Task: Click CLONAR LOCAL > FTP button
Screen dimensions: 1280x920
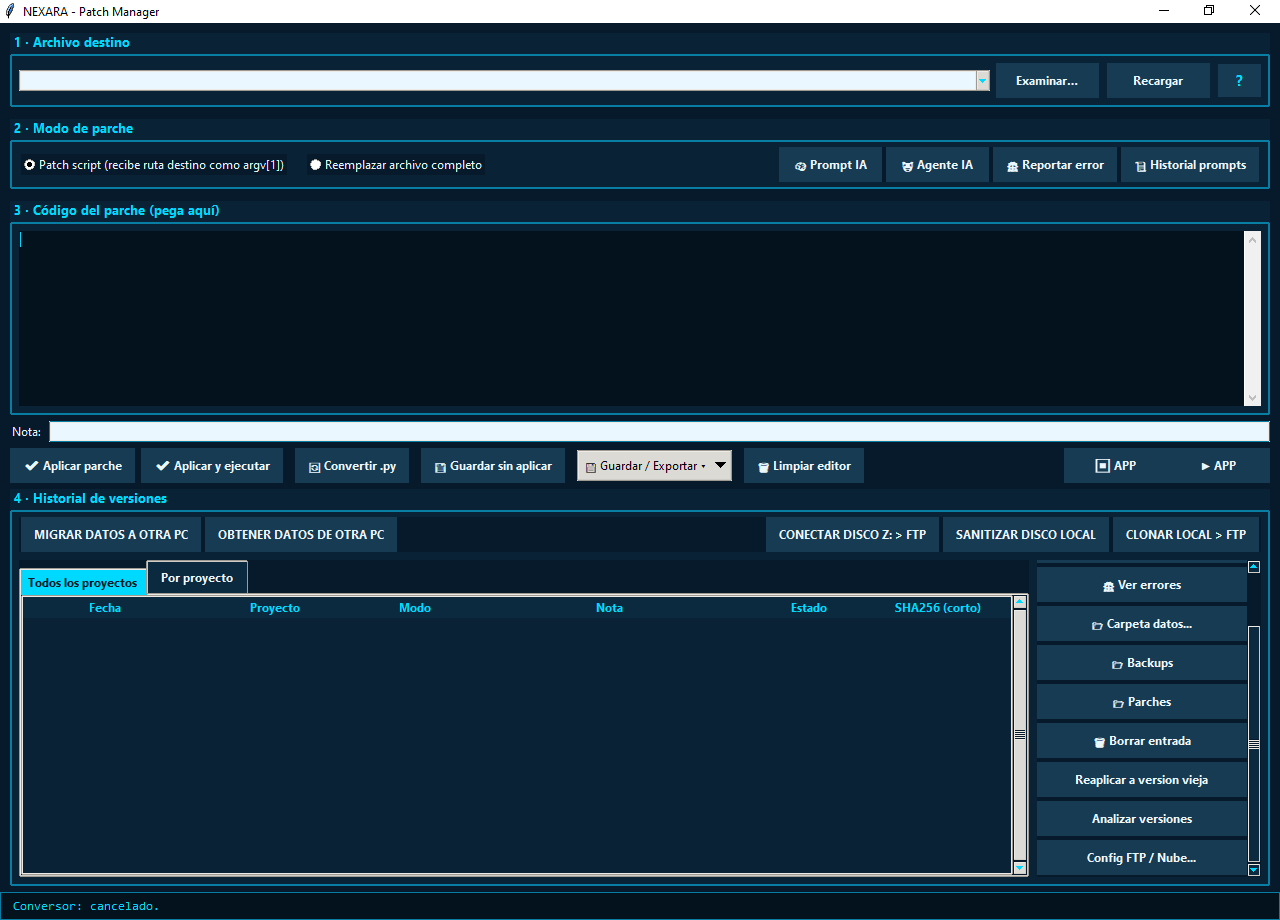Action: click(x=1186, y=535)
